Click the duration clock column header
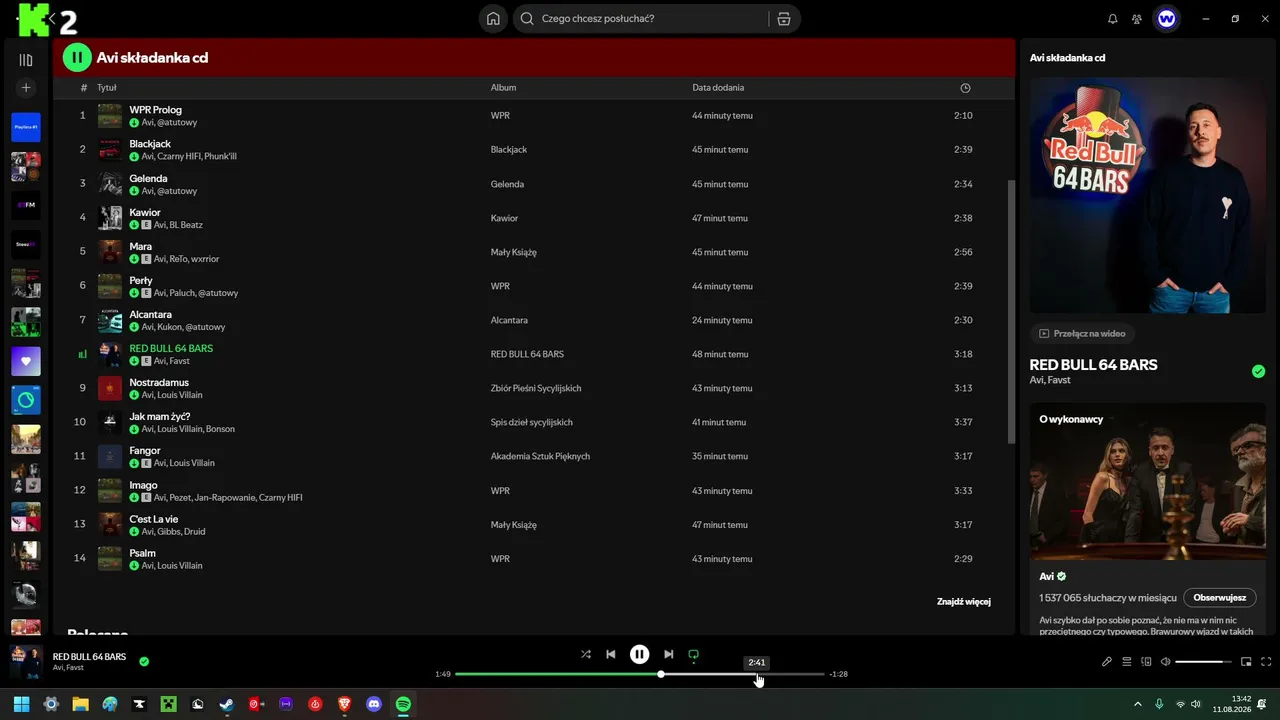1280x720 pixels. click(x=965, y=88)
